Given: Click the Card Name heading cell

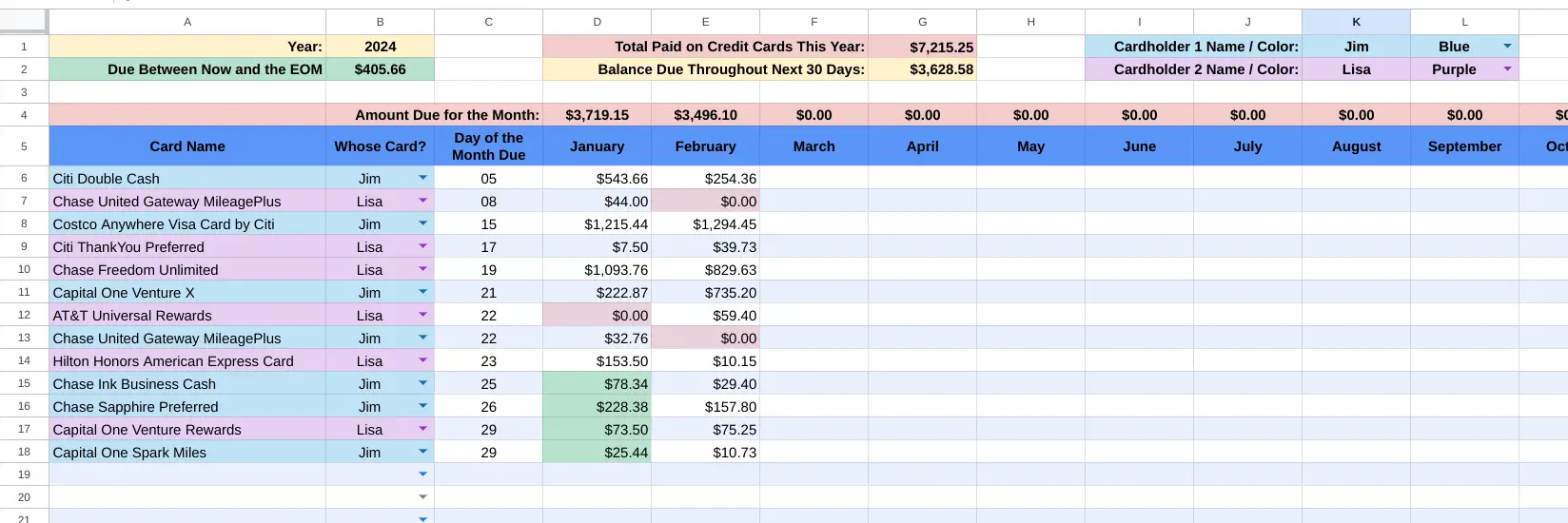Looking at the screenshot, I should 187,146.
